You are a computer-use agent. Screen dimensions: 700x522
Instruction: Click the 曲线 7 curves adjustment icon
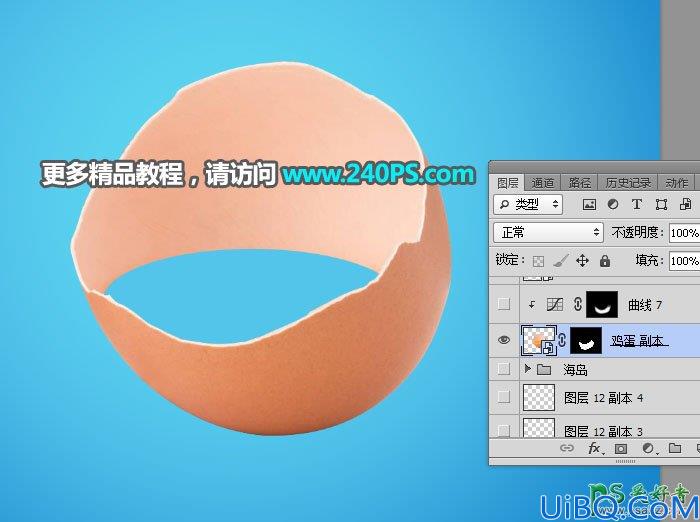click(554, 305)
